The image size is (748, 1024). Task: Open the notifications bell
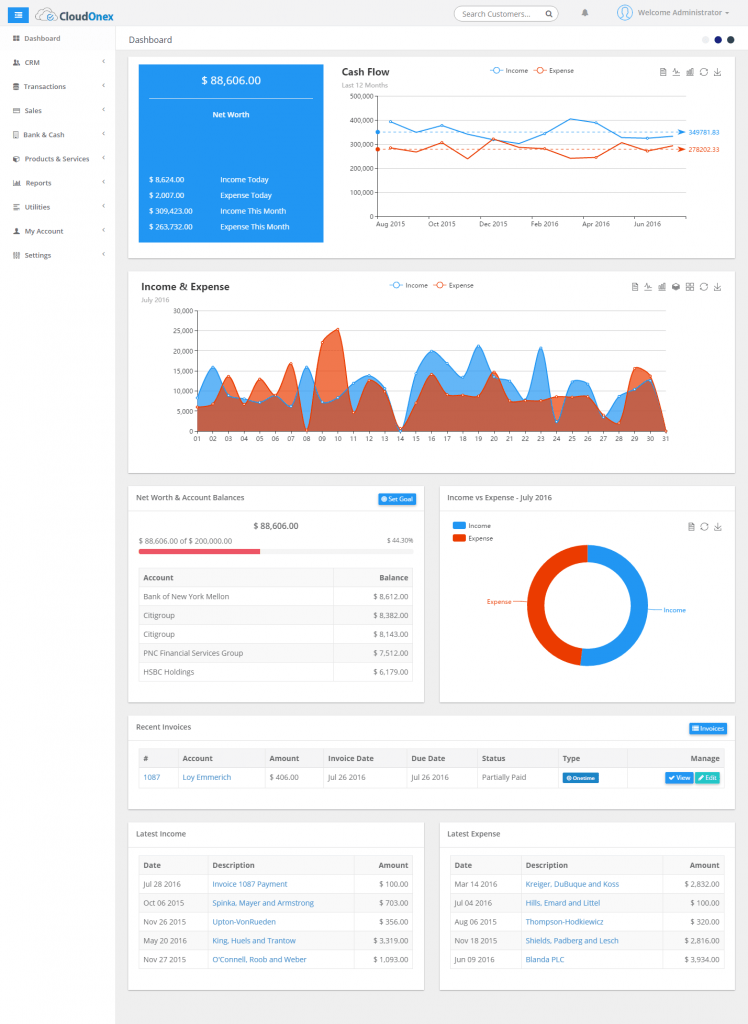coord(585,13)
